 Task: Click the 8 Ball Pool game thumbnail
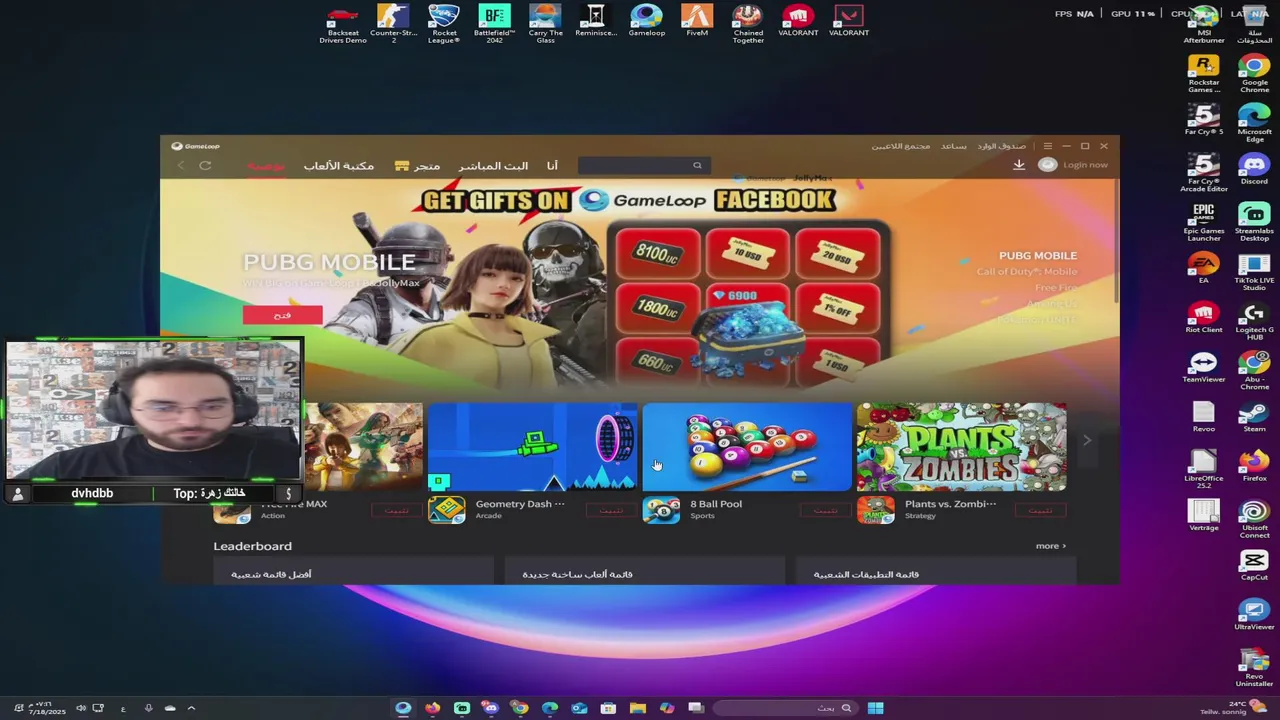747,447
